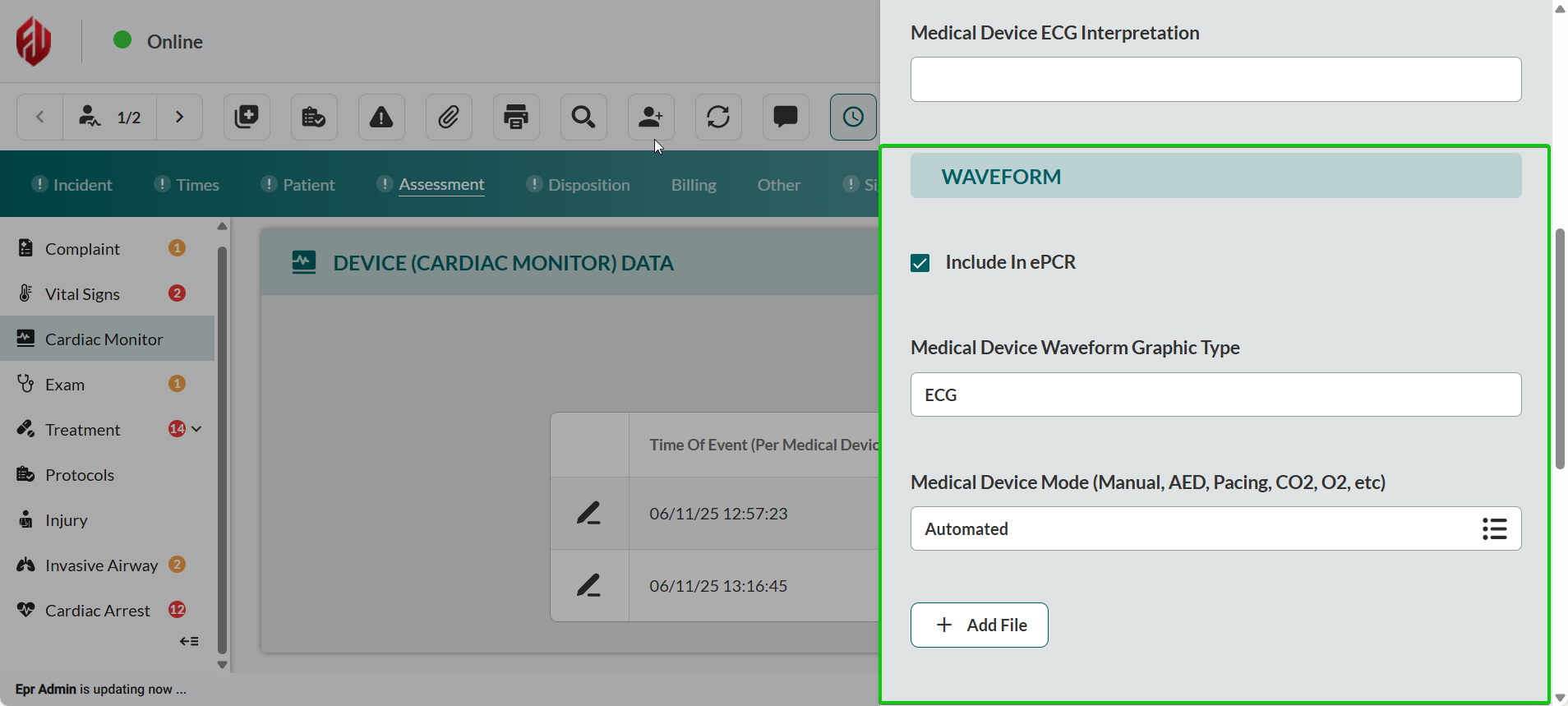Expand the Treatment sidebar chevron

click(196, 429)
